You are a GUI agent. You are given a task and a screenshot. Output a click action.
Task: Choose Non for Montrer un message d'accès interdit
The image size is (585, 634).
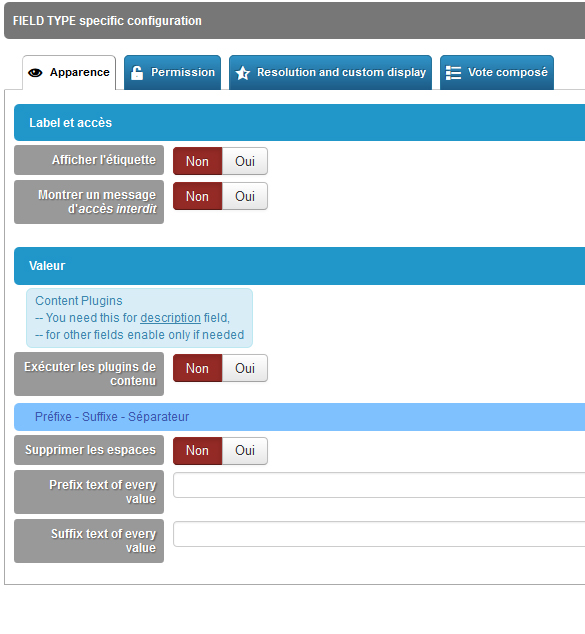coord(197,196)
